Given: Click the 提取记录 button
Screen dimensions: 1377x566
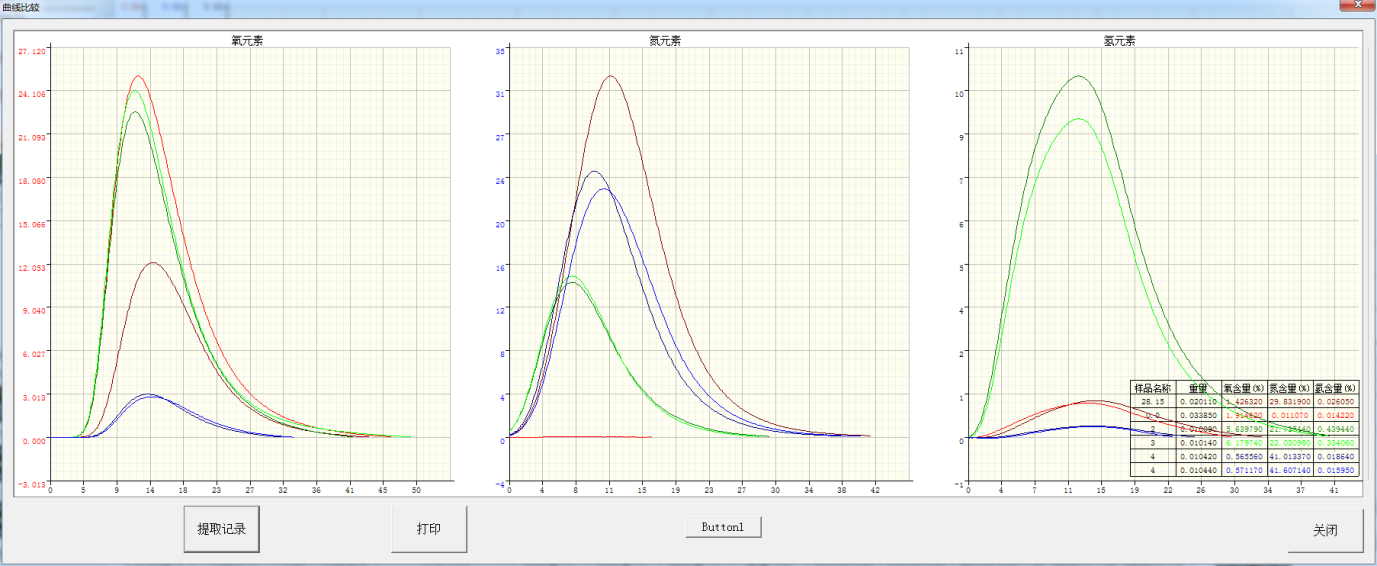Looking at the screenshot, I should click(221, 529).
